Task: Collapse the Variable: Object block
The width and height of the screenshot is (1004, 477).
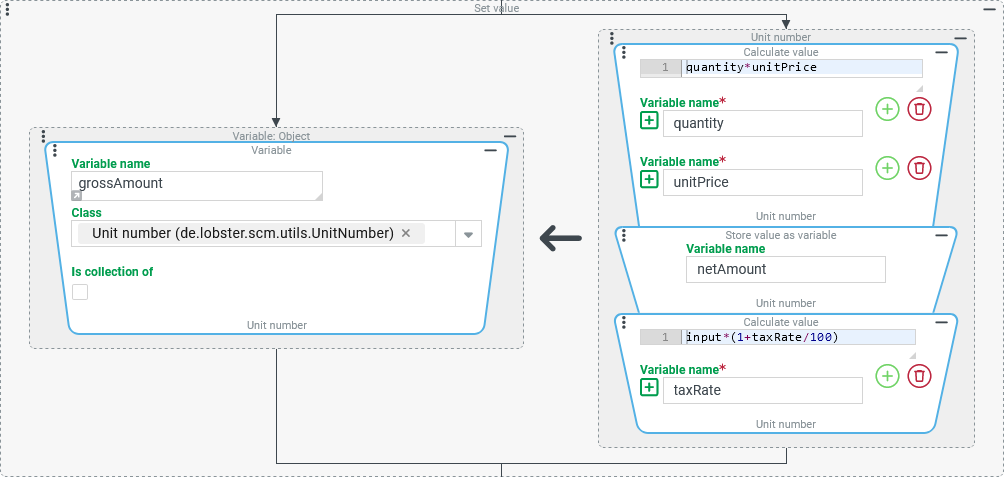Action: pos(510,136)
